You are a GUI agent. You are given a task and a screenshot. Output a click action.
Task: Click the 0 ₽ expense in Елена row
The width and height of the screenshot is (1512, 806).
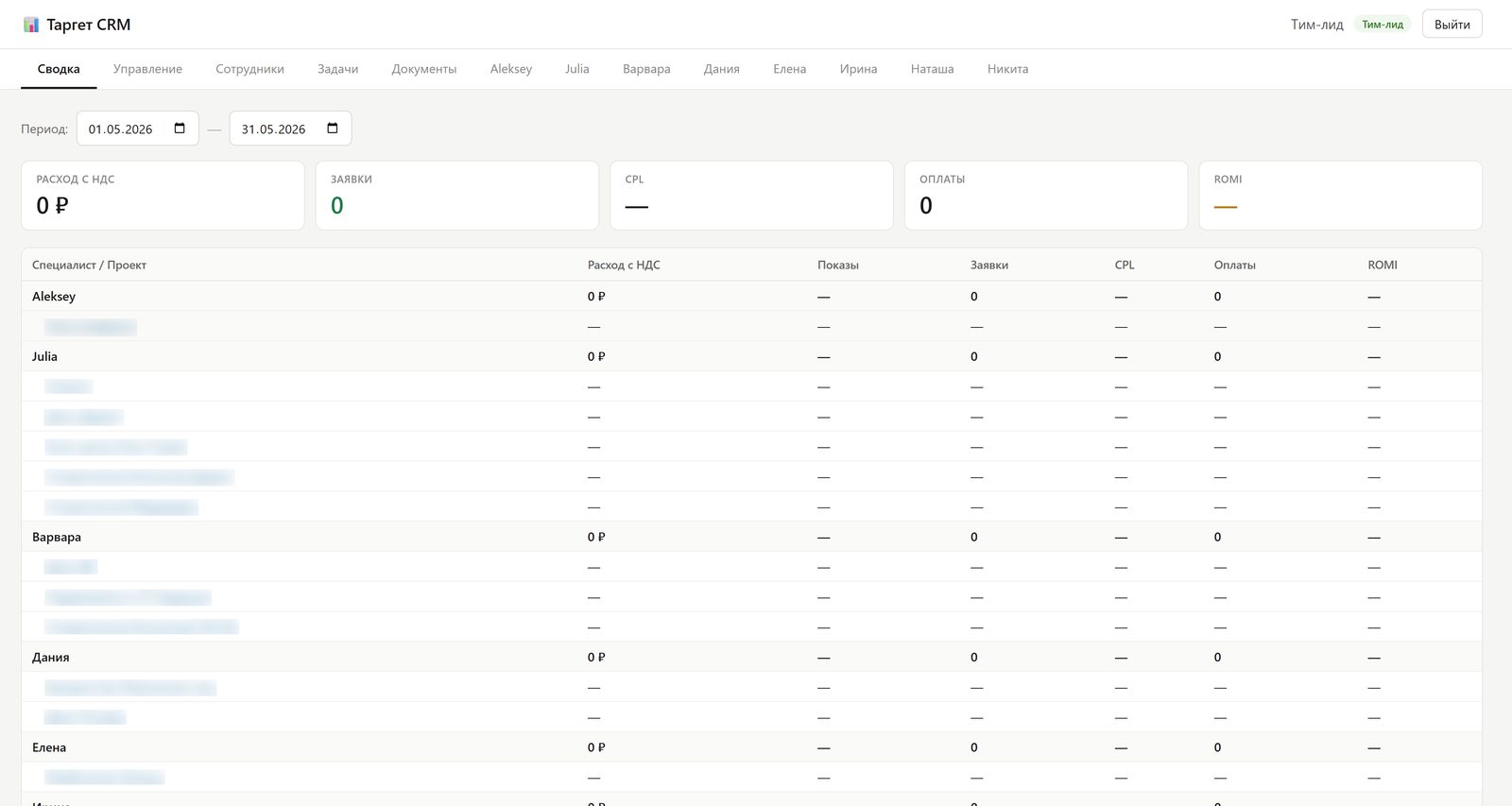click(x=596, y=747)
